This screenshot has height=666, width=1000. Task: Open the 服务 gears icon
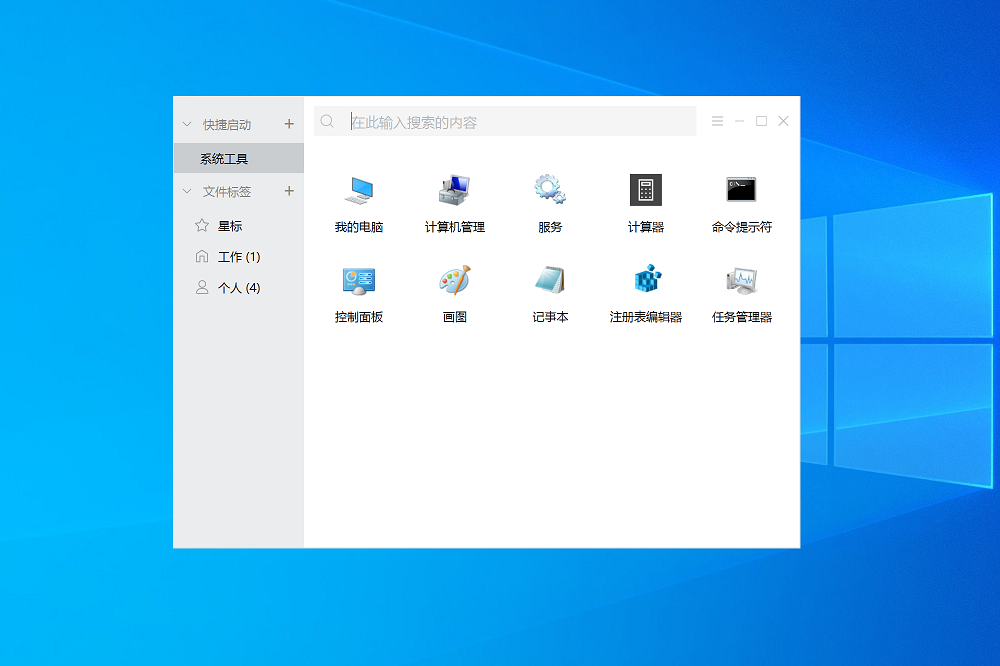pyautogui.click(x=550, y=191)
